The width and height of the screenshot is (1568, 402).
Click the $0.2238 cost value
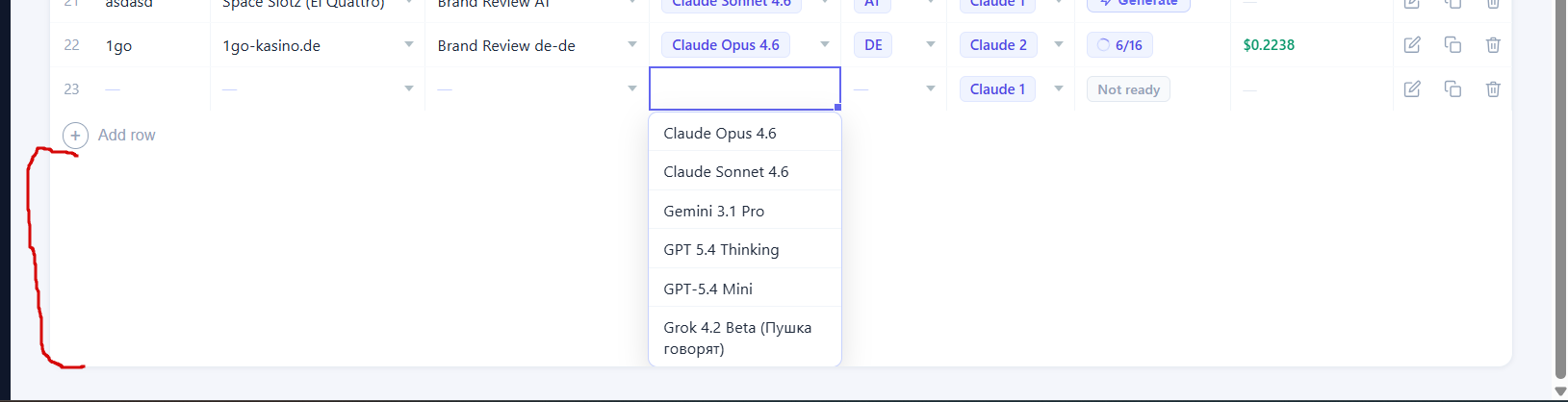[1269, 45]
